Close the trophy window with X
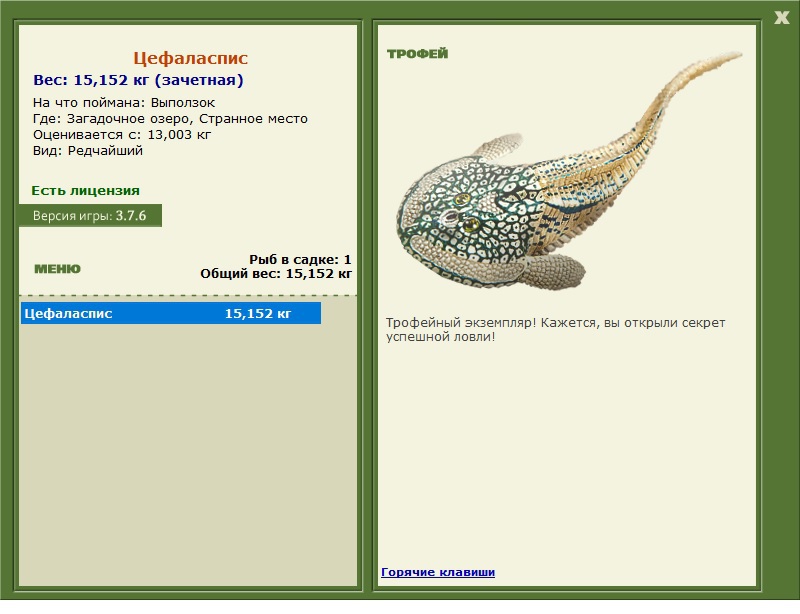800x614 pixels. coord(781,18)
